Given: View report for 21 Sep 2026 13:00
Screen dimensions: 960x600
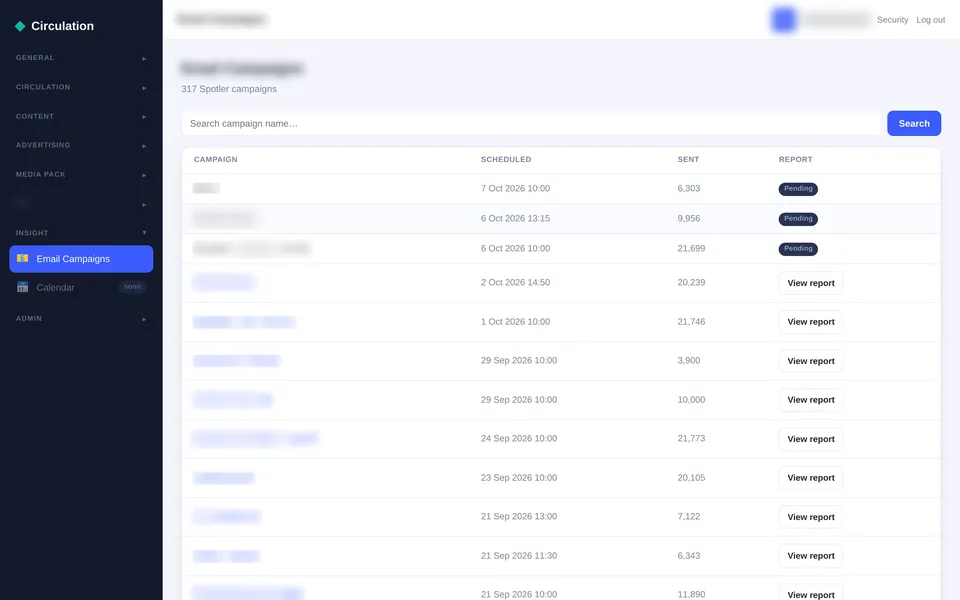Looking at the screenshot, I should pos(811,517).
